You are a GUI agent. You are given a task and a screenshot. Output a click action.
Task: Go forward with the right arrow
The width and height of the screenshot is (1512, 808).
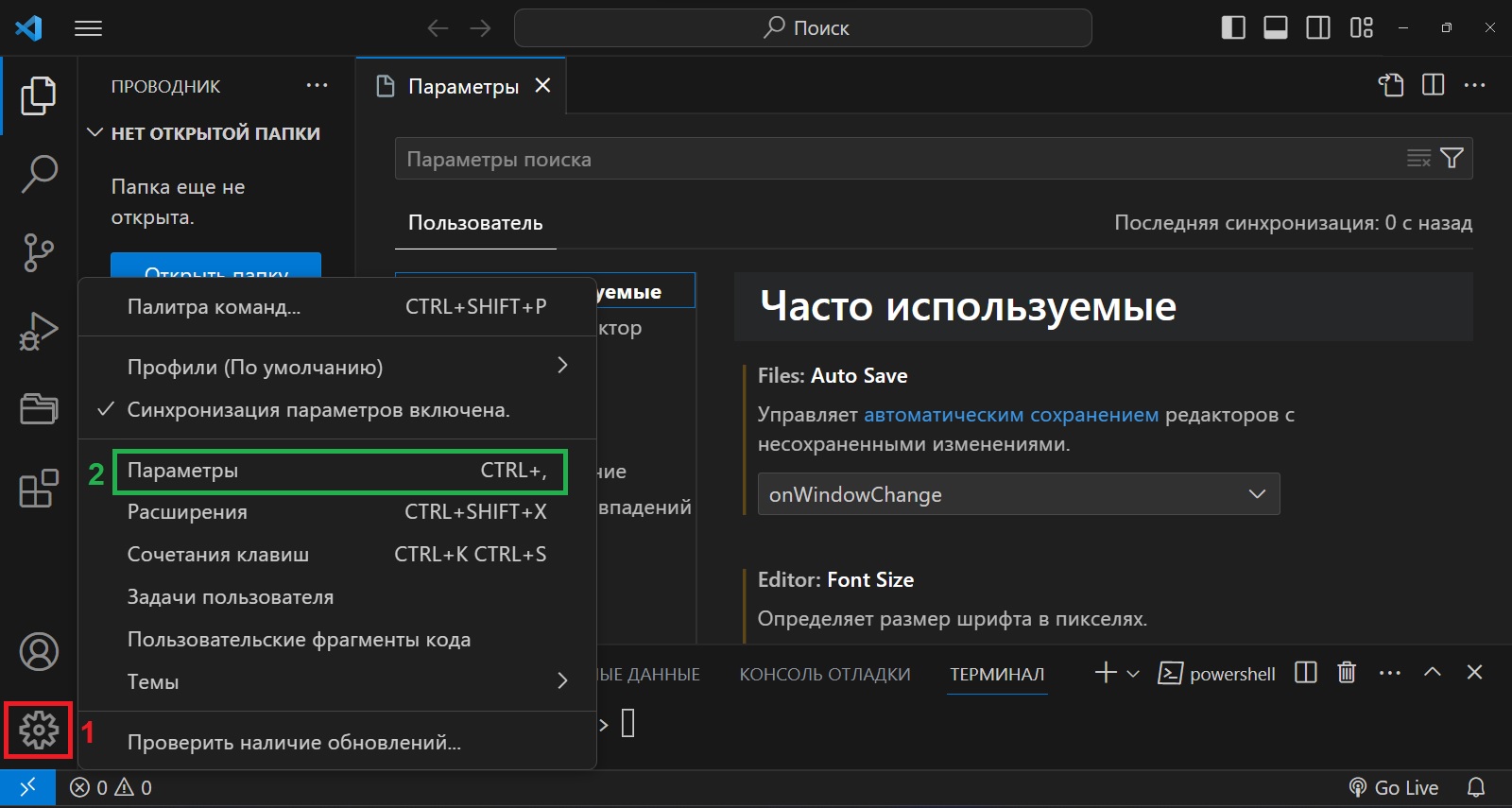tap(480, 28)
